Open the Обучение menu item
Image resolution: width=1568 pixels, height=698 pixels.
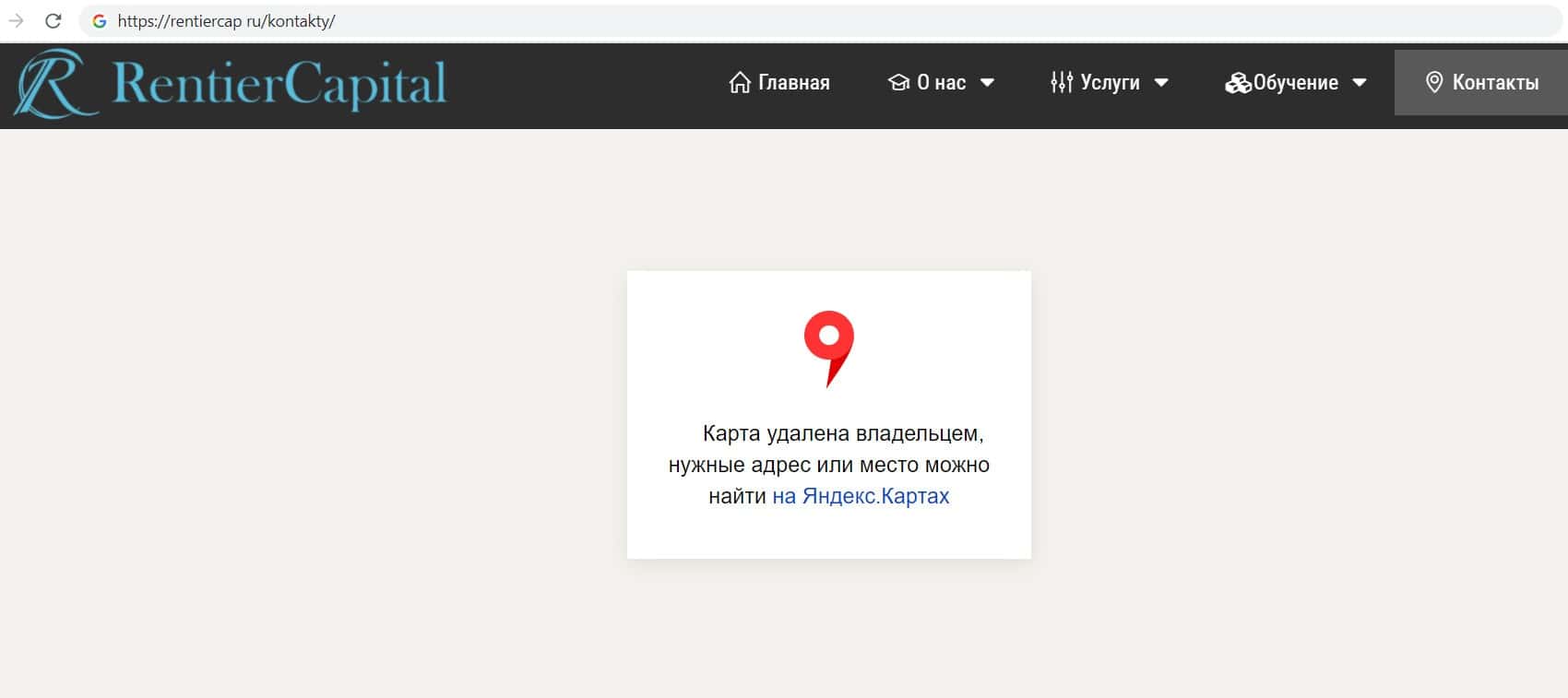[x=1295, y=83]
